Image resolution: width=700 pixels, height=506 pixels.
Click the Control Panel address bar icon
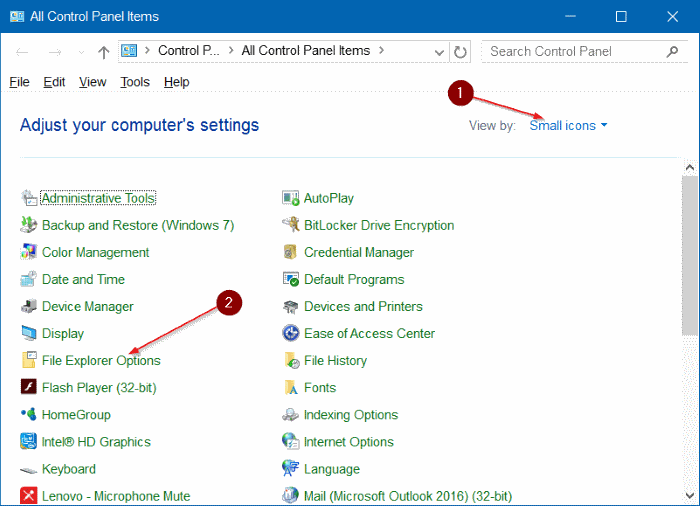(129, 50)
